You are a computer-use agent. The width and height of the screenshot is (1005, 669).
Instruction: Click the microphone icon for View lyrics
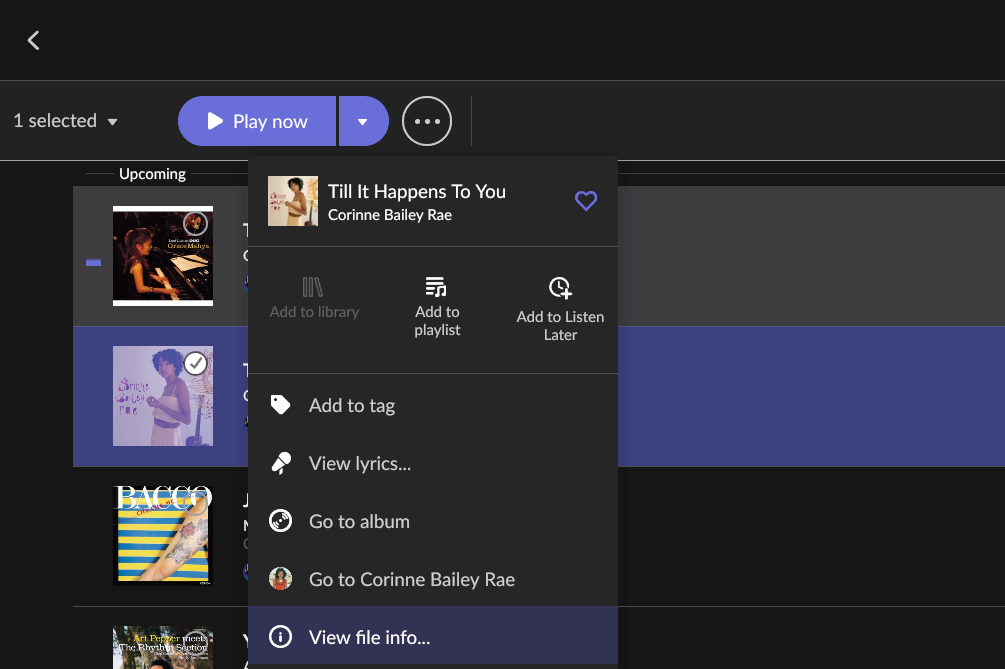(281, 463)
